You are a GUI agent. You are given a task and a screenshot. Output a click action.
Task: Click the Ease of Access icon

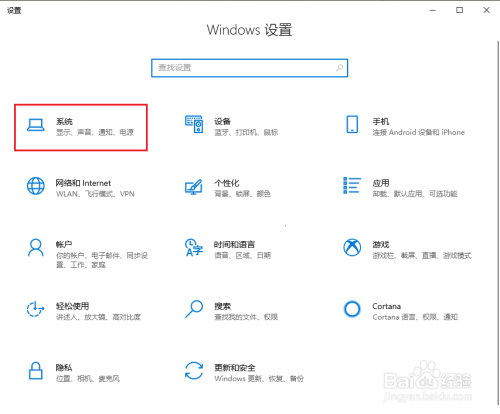(x=35, y=309)
